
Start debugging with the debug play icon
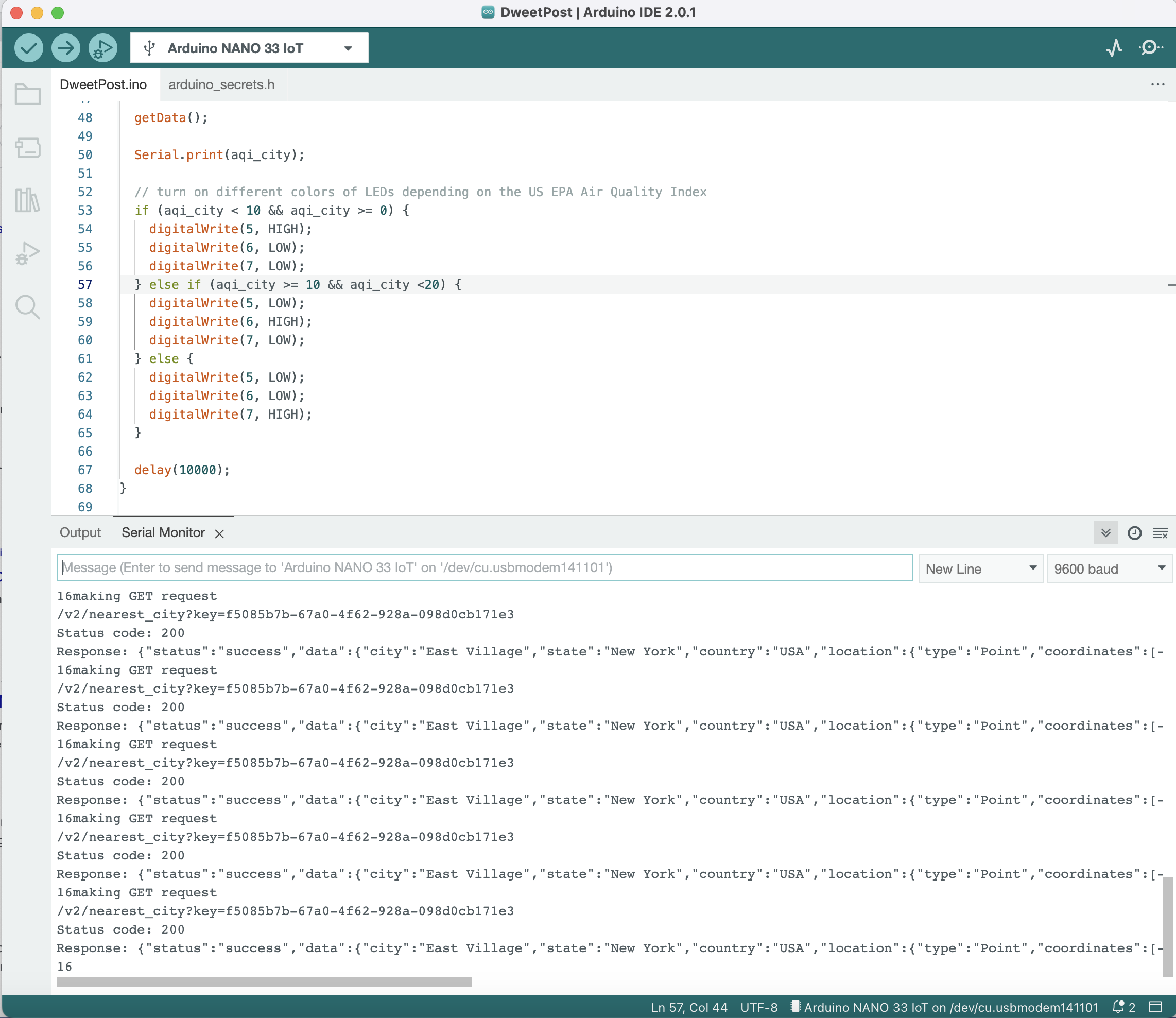click(103, 48)
